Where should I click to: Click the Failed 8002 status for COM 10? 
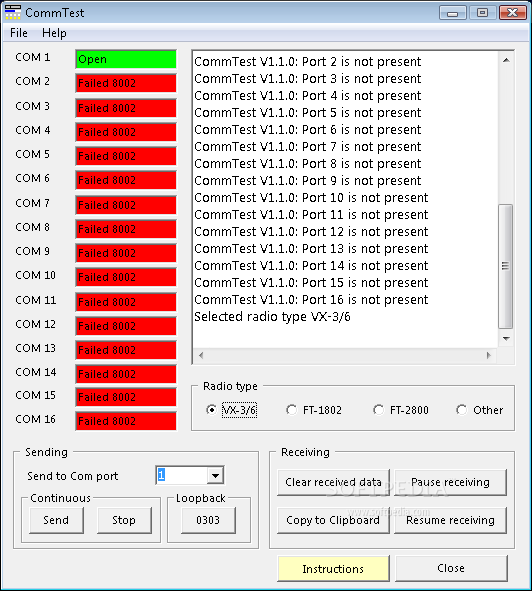tap(126, 277)
